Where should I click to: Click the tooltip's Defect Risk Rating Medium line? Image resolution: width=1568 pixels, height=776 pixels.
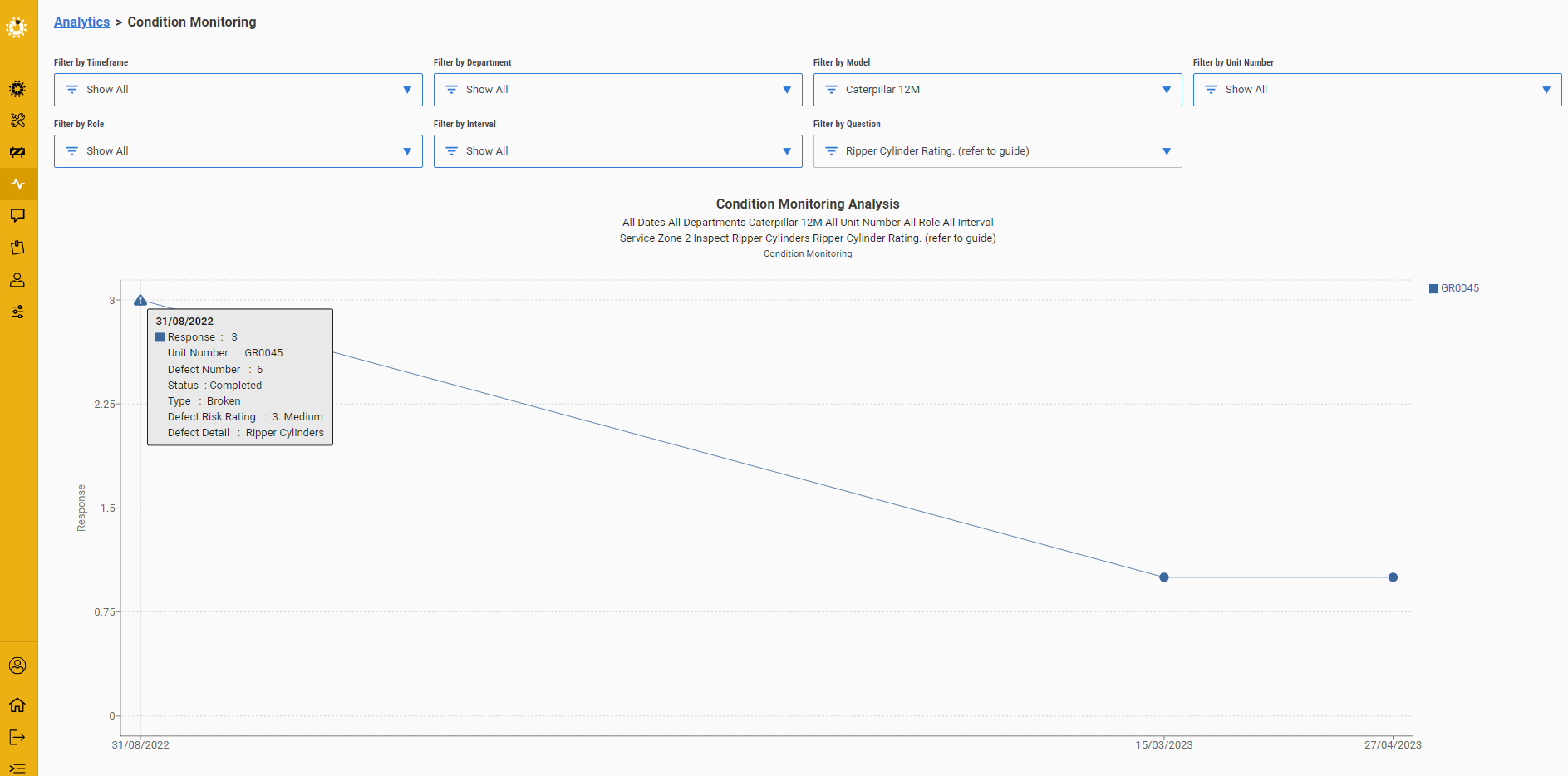point(245,417)
